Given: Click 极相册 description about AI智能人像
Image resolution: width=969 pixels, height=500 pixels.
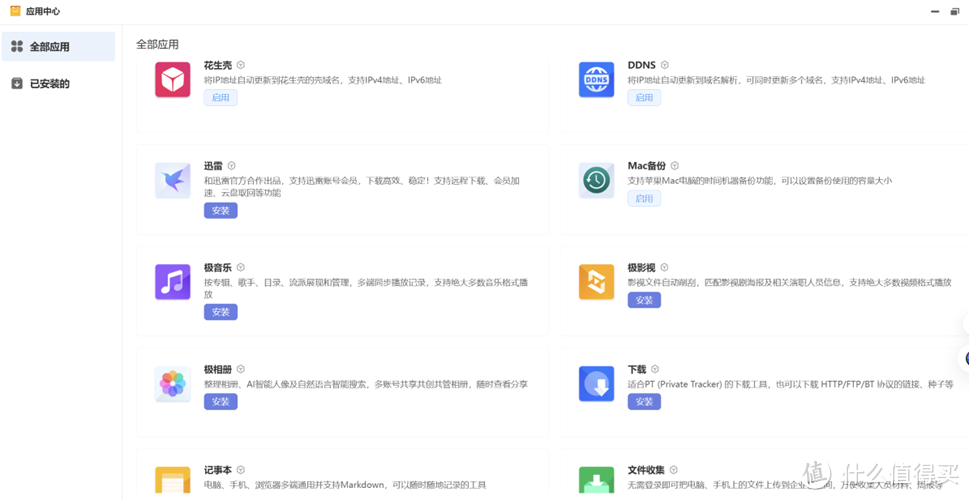Looking at the screenshot, I should (366, 384).
